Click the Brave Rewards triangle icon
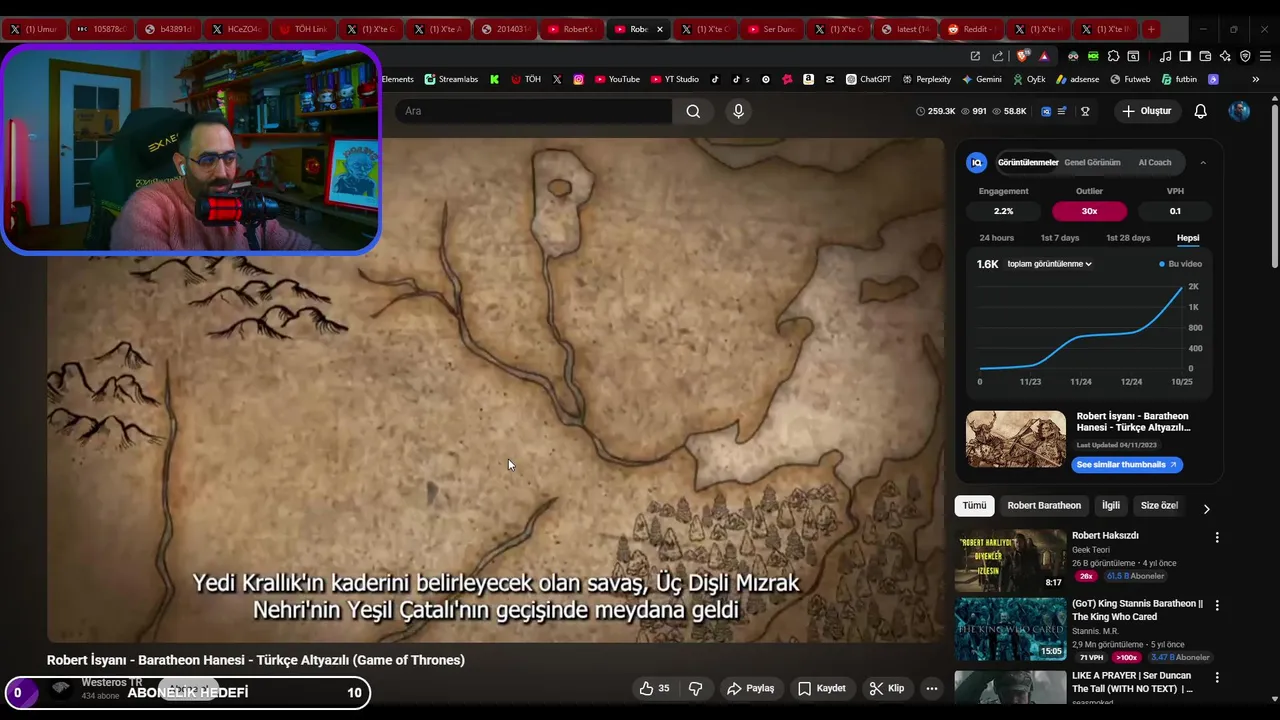 [1044, 56]
